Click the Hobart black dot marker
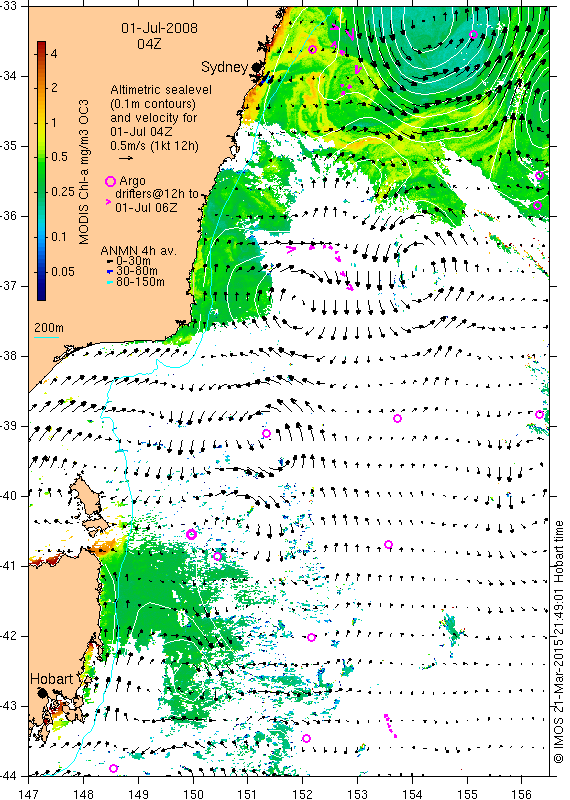The image size is (570, 800). tap(42, 692)
